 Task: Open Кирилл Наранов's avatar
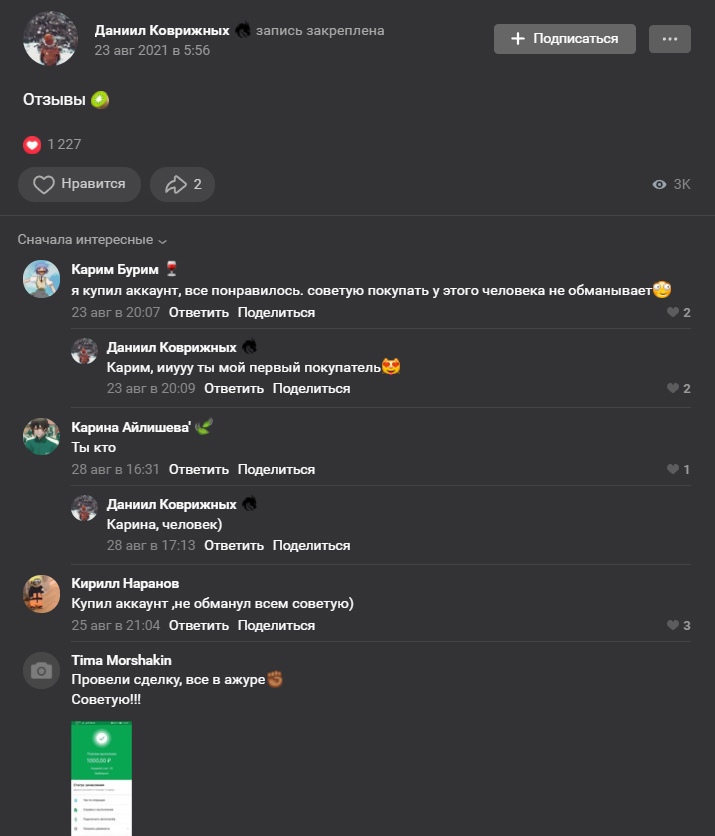(x=41, y=593)
